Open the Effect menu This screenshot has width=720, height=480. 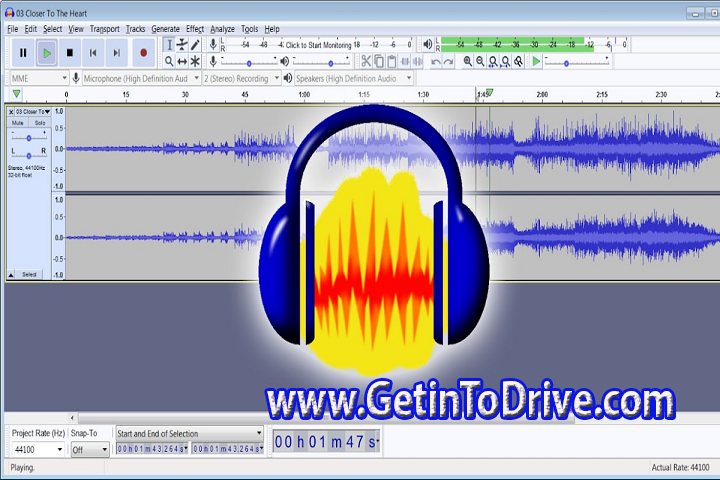pos(195,29)
